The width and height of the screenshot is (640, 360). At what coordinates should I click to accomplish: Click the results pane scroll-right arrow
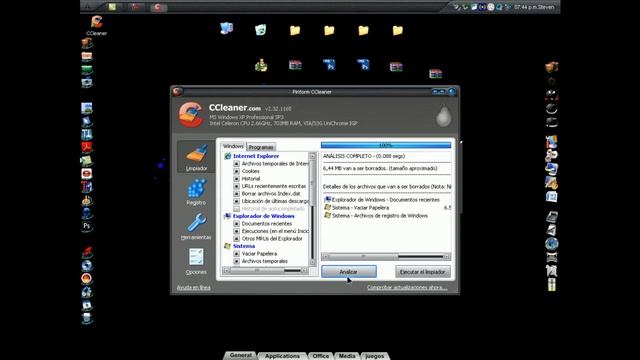447,256
